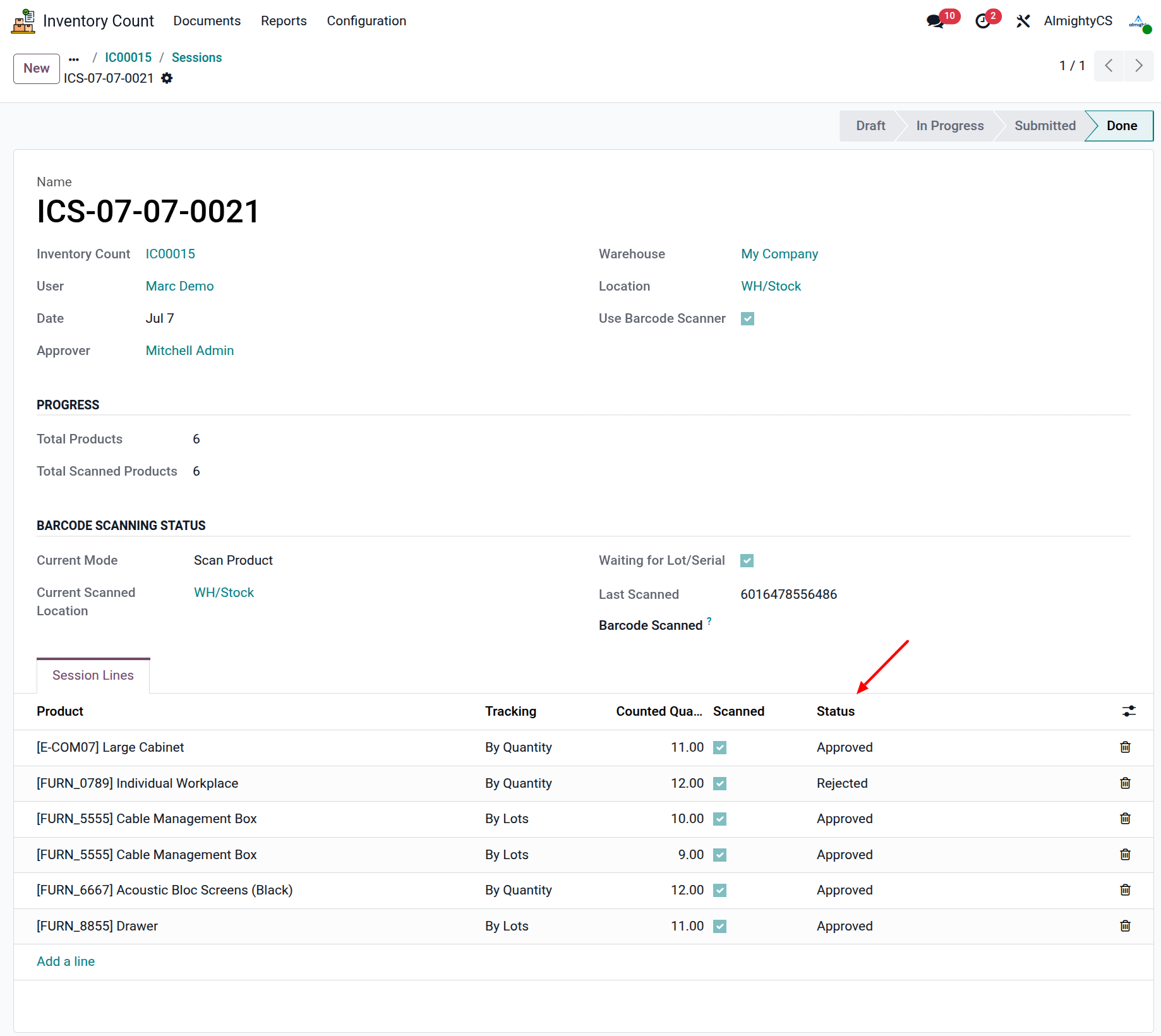Click Add a line link

(66, 961)
